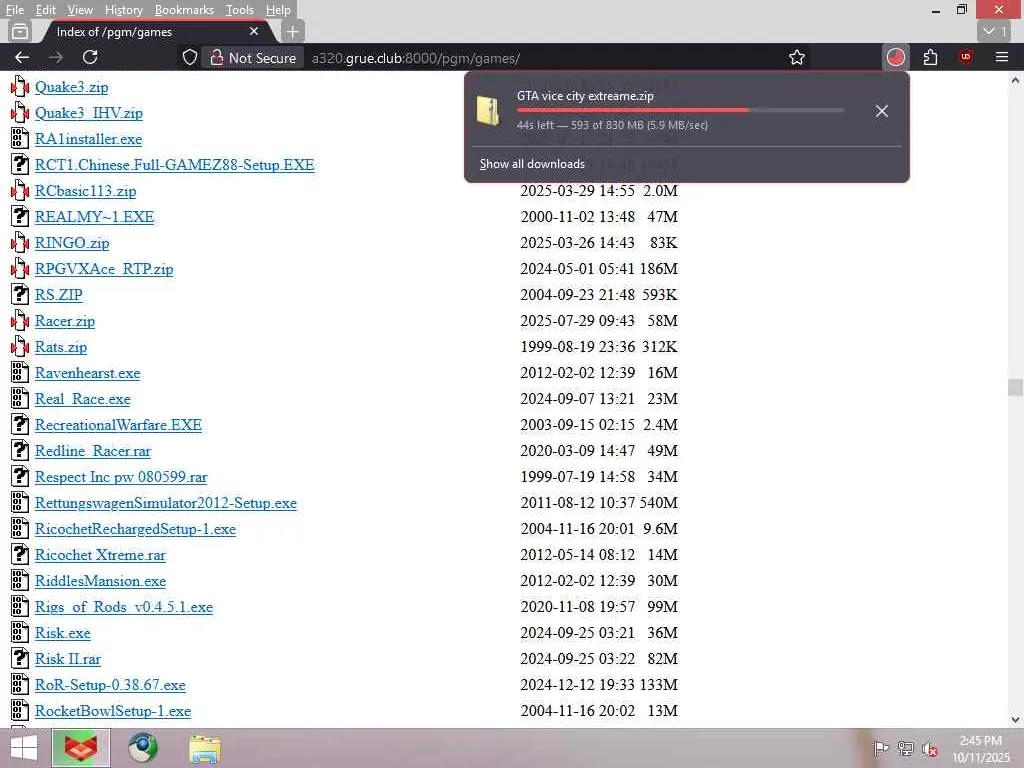Click the Not Secure lock indicator
Viewport: 1024px width, 768px height.
[x=253, y=57]
